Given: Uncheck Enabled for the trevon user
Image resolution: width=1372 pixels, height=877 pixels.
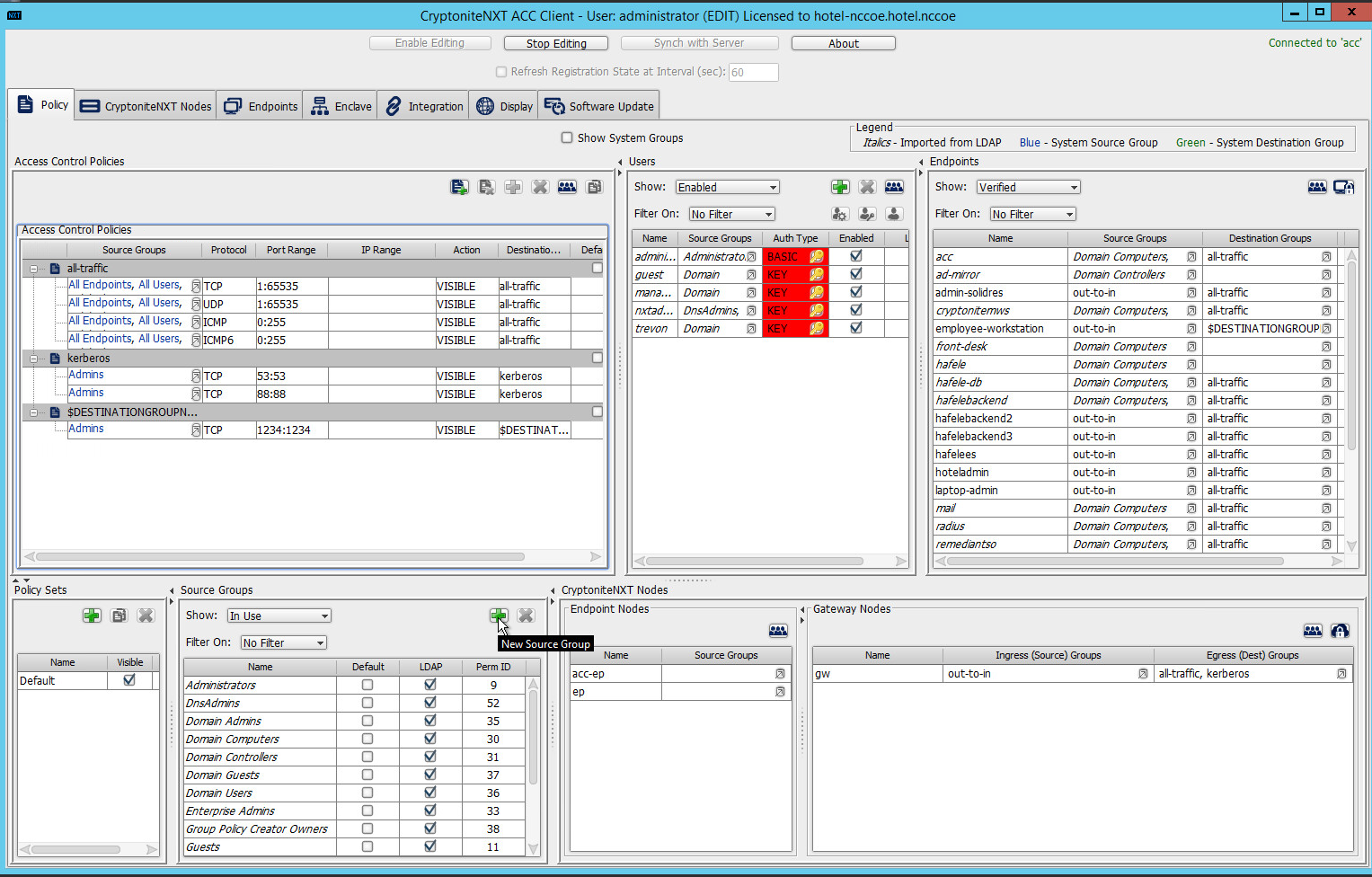Looking at the screenshot, I should (856, 328).
